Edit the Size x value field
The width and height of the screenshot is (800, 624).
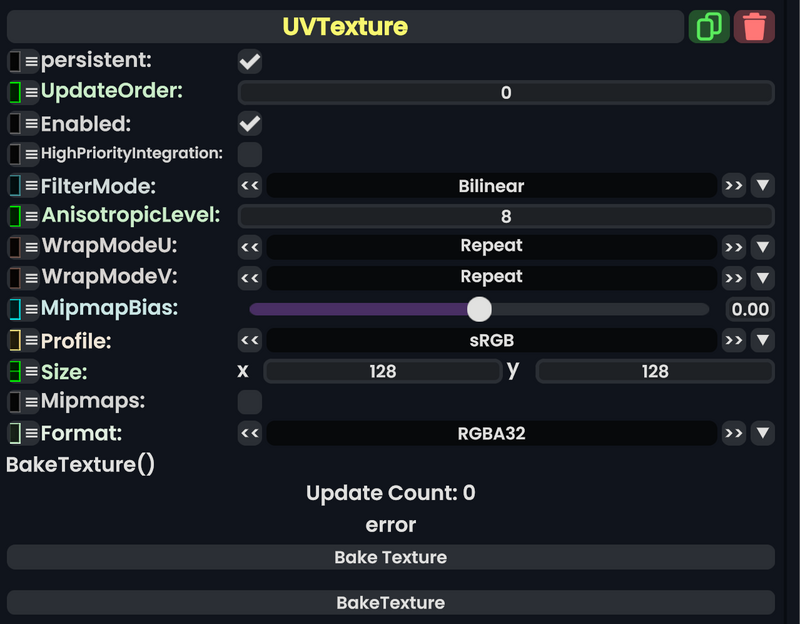coord(383,371)
